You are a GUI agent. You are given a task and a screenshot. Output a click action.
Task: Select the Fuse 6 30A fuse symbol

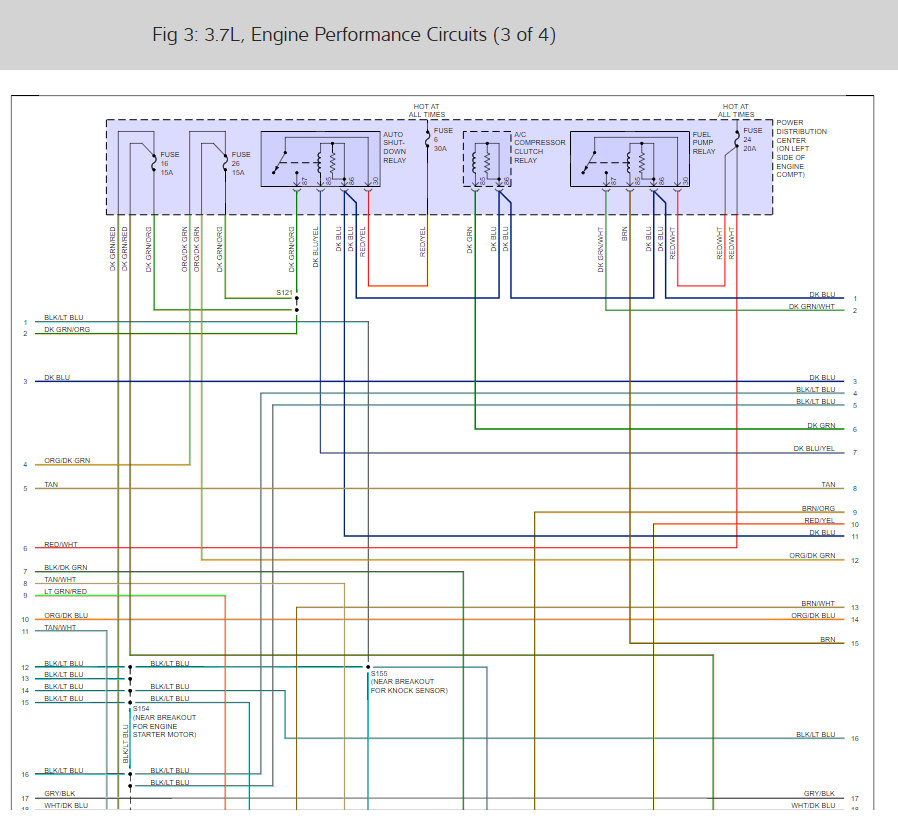click(x=427, y=139)
